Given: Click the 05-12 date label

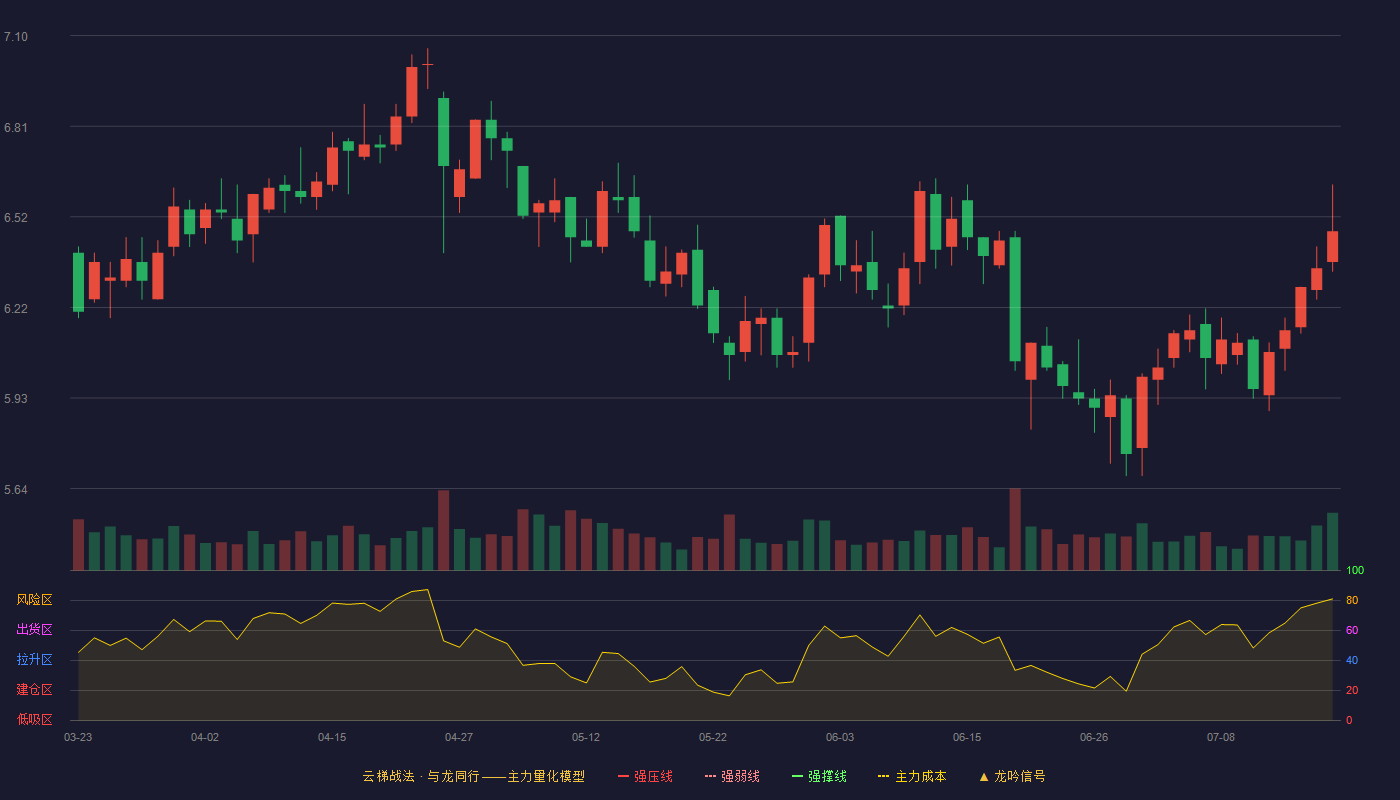Looking at the screenshot, I should [586, 737].
